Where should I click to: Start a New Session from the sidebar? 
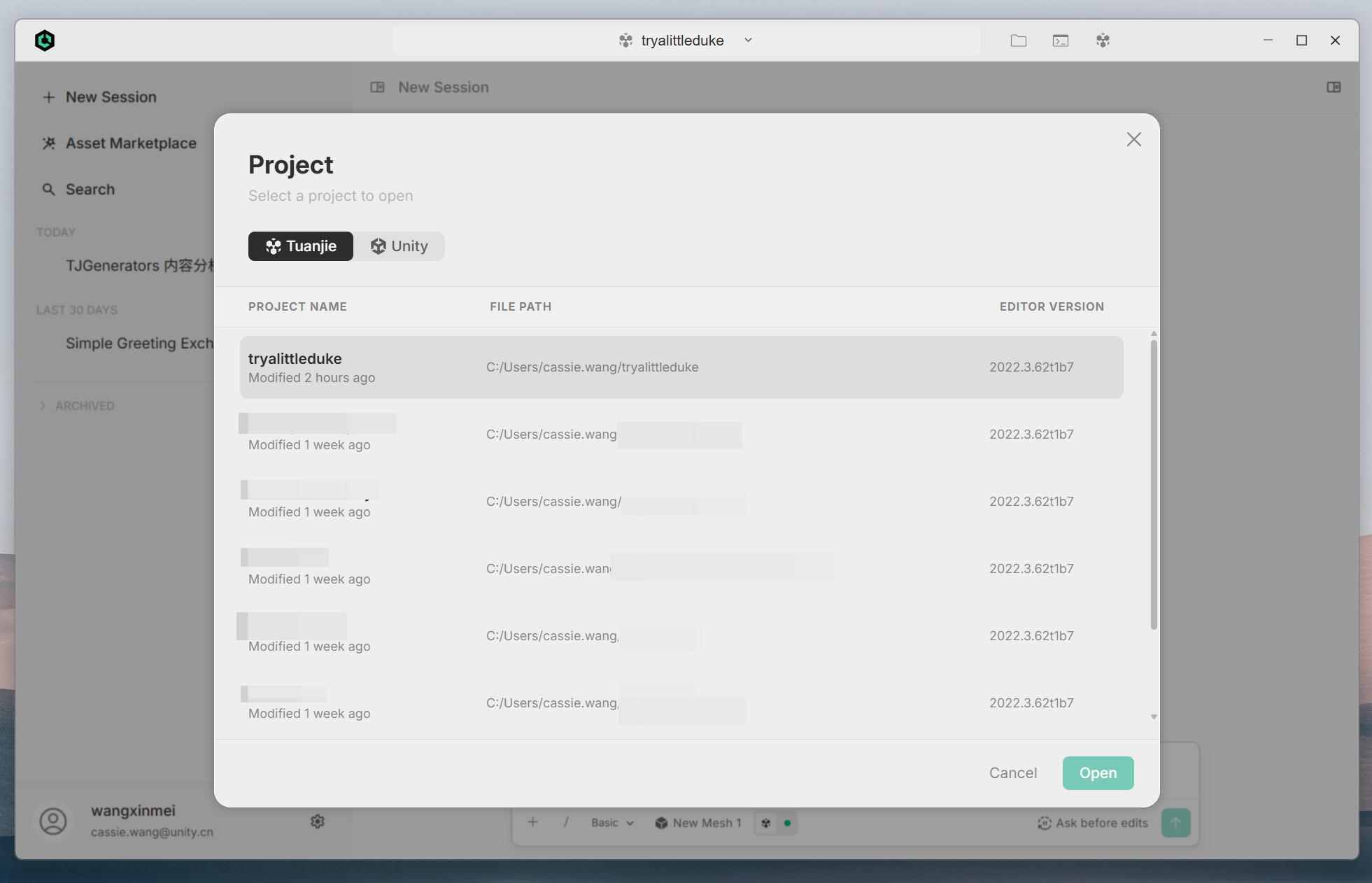coord(99,97)
